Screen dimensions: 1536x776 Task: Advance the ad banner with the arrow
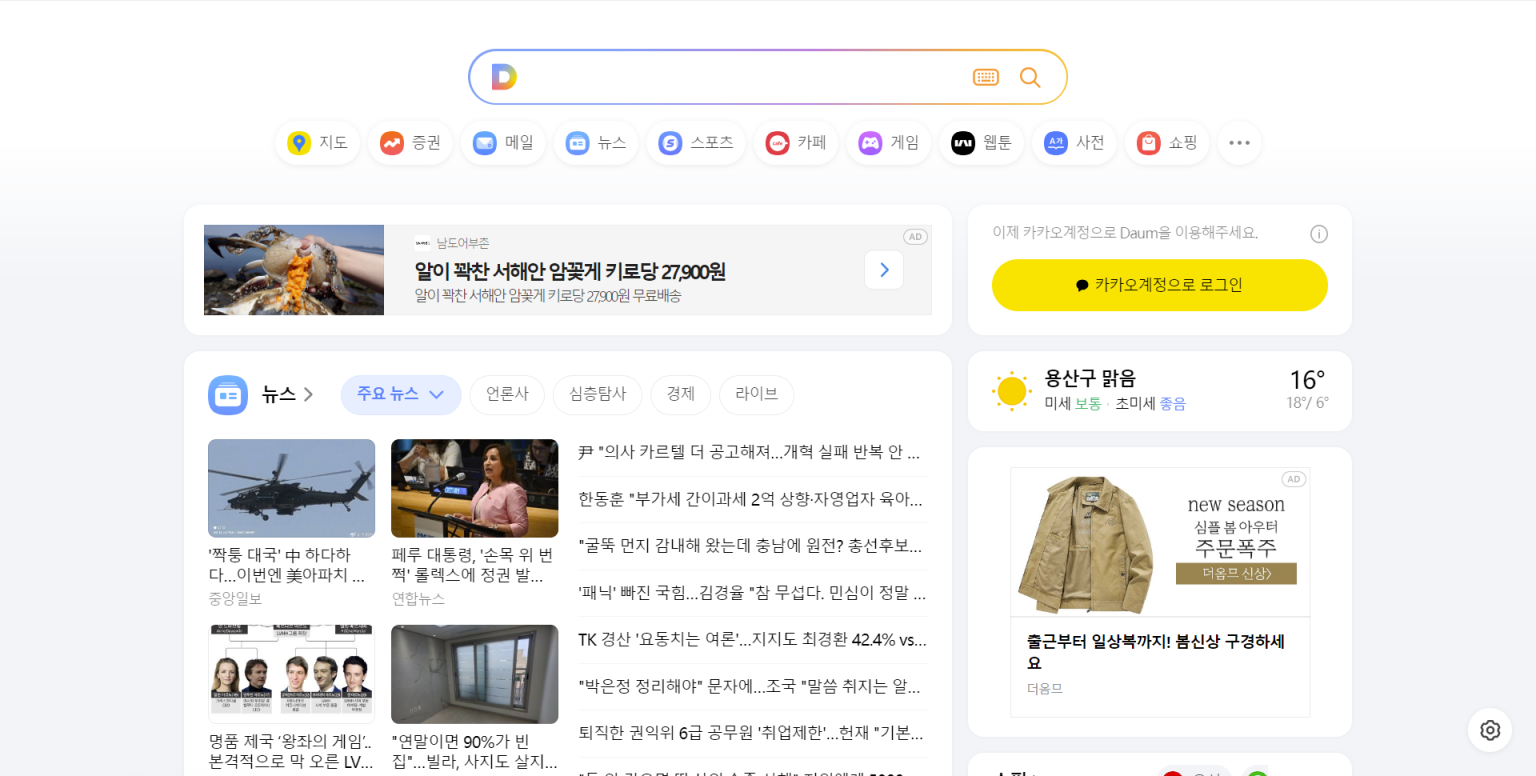click(x=883, y=269)
